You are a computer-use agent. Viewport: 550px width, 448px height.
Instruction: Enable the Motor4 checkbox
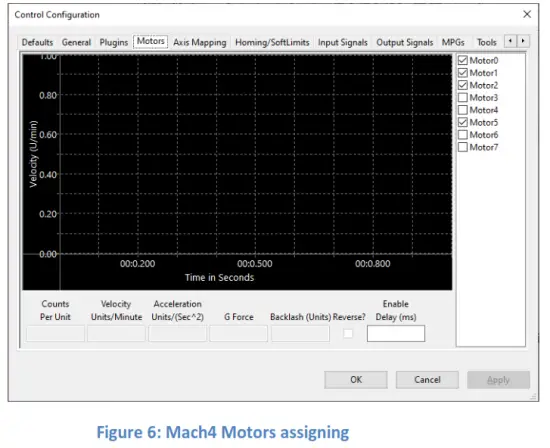463,110
